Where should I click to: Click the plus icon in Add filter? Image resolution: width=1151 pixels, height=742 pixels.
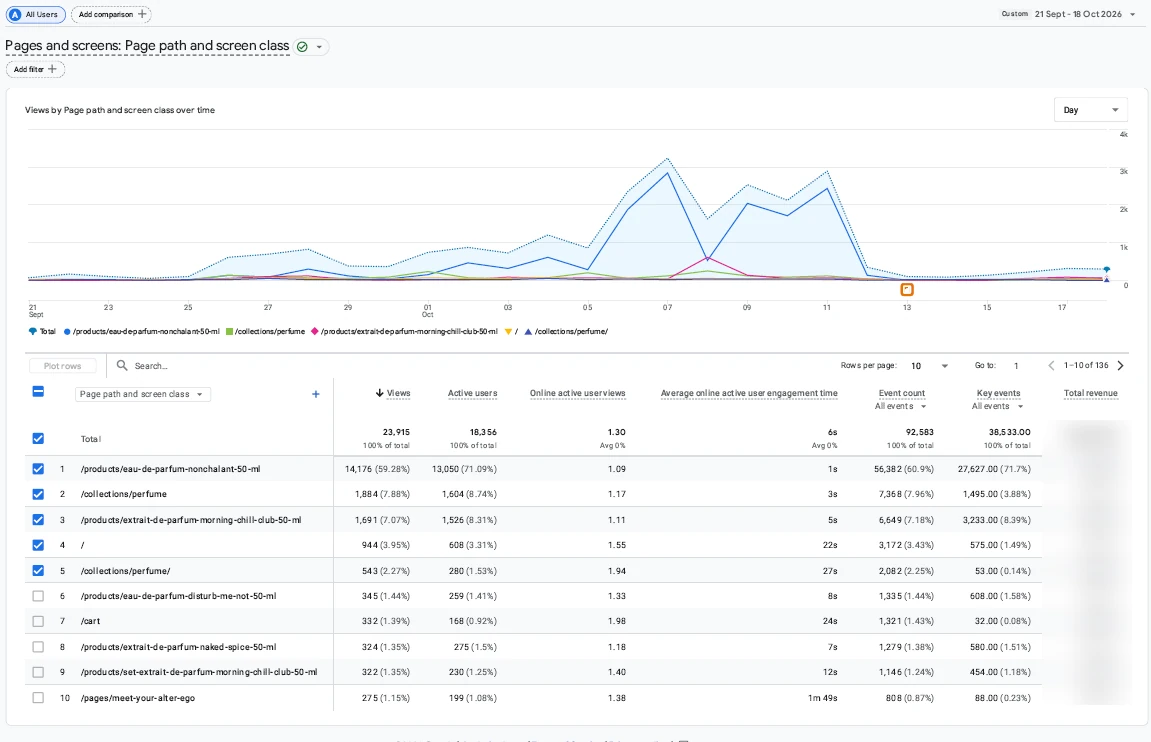click(52, 69)
